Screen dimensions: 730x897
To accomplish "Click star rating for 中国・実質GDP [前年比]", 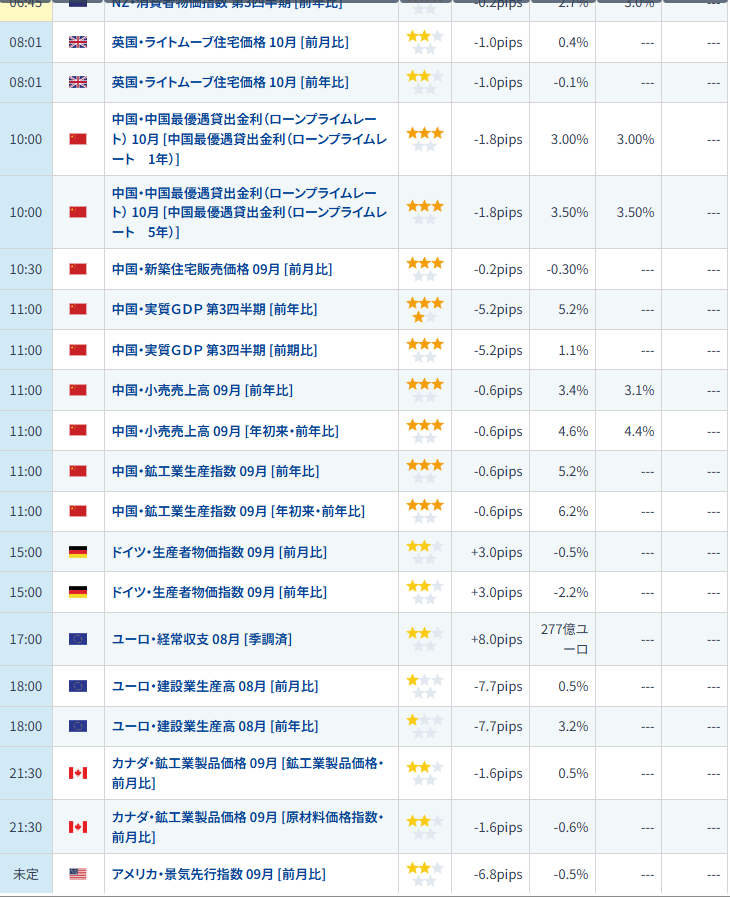I will [424, 309].
